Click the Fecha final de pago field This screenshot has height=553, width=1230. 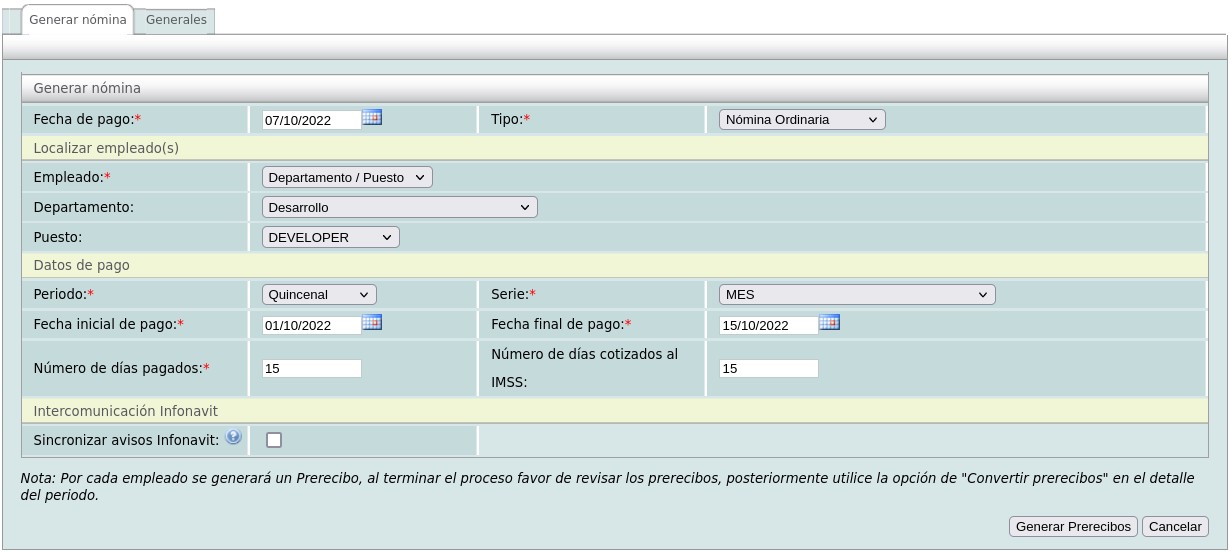tap(767, 325)
